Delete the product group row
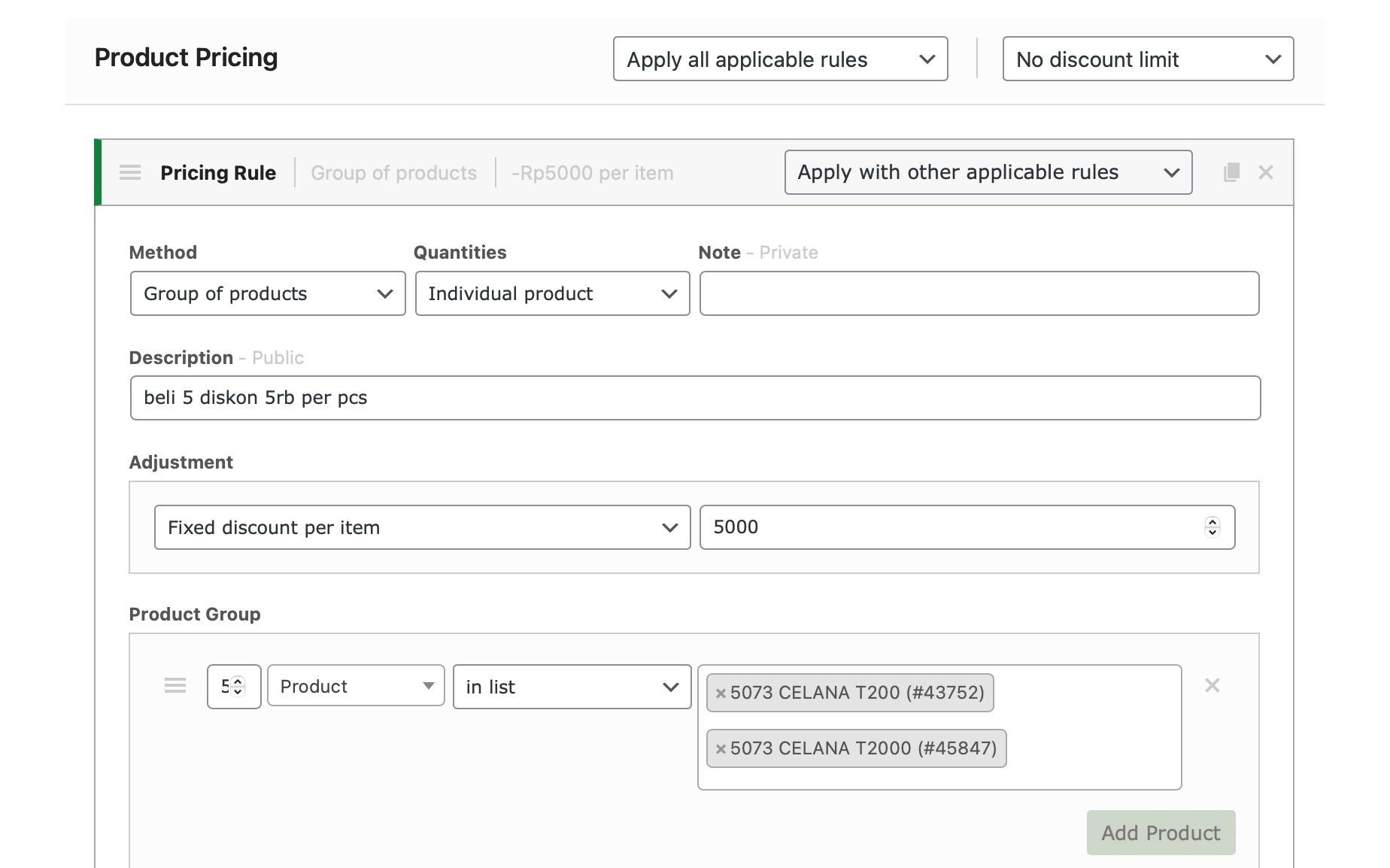 click(1212, 685)
